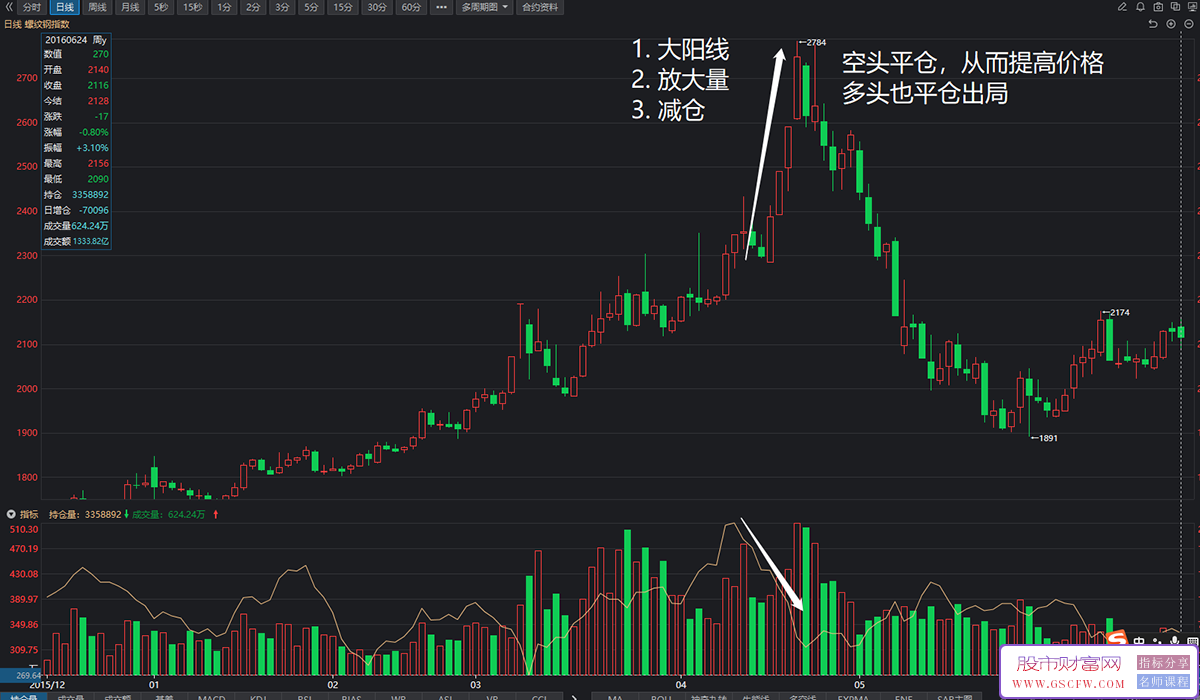Select the 15分 period
Image resolution: width=1200 pixels, height=700 pixels.
pyautogui.click(x=343, y=7)
